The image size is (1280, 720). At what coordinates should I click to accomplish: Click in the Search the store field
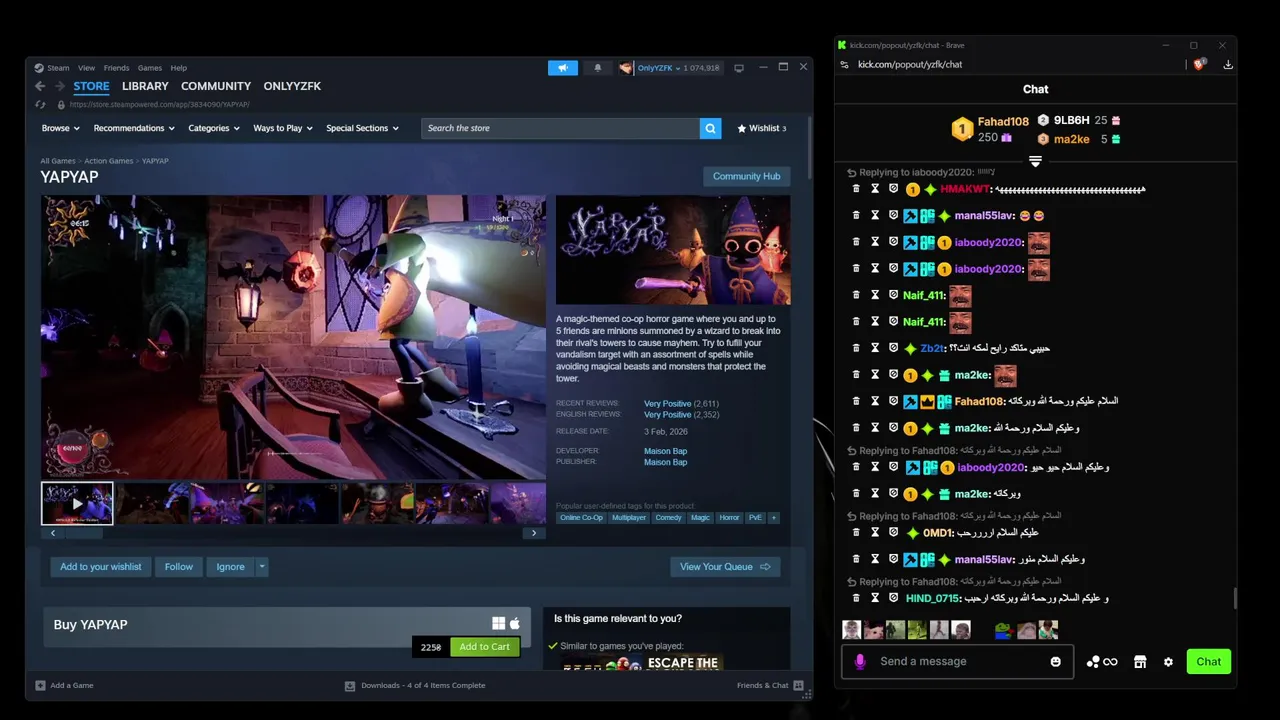point(560,128)
